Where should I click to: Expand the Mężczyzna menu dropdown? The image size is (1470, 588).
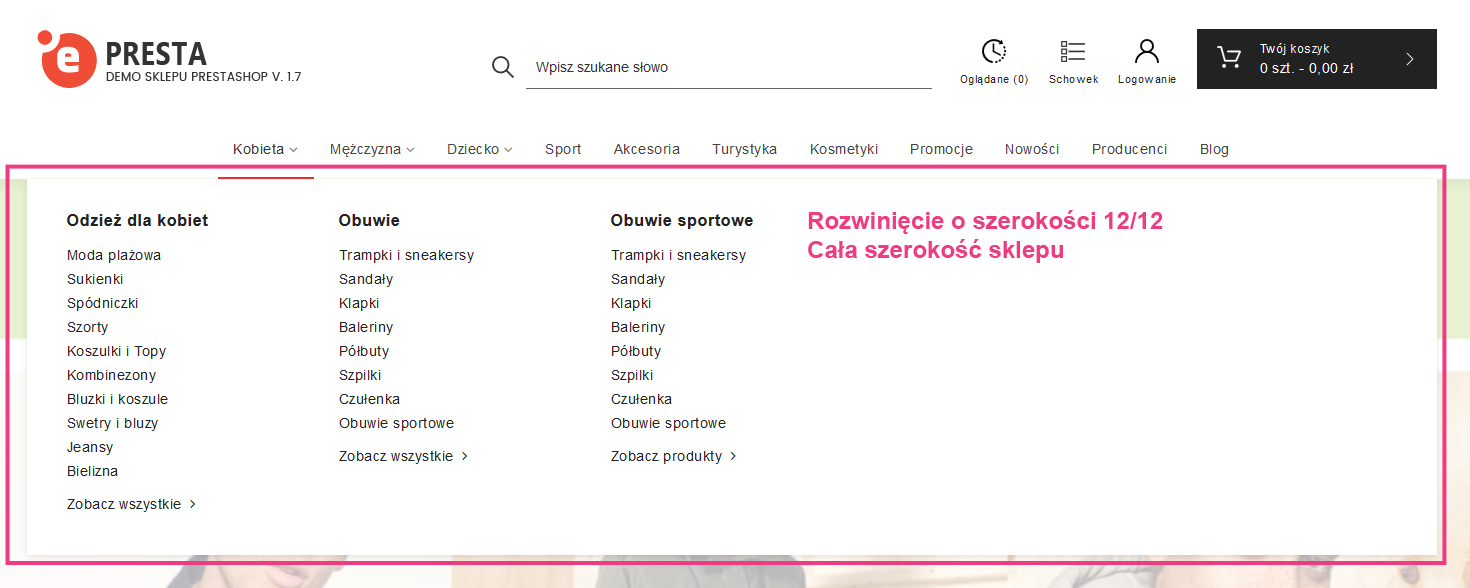[371, 149]
